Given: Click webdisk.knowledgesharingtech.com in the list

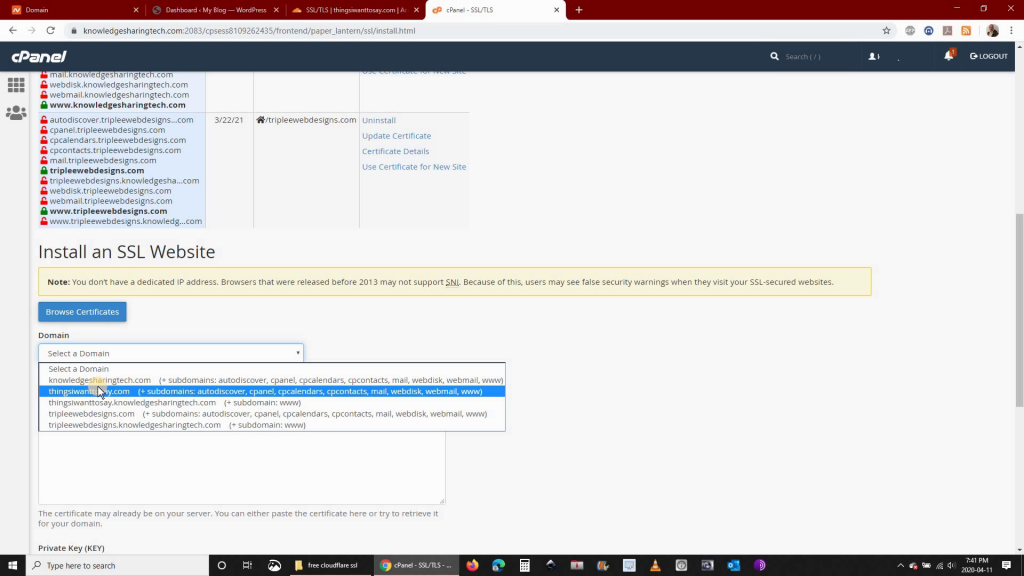Looking at the screenshot, I should pyautogui.click(x=119, y=84).
